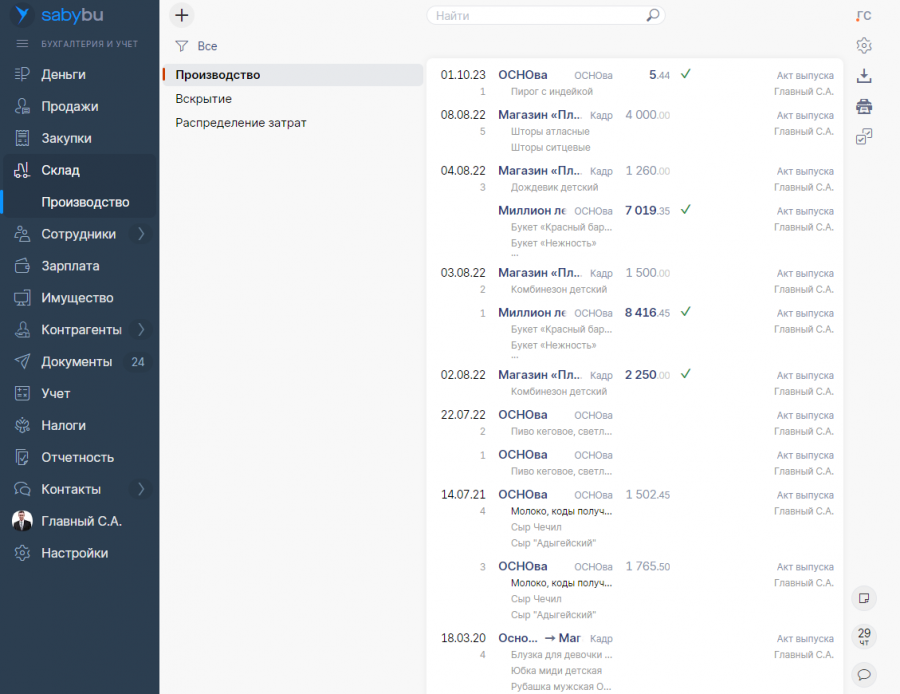Click the hamburger menu icon beside Бухгалтерия и учет
The height and width of the screenshot is (694, 900).
pos(22,44)
